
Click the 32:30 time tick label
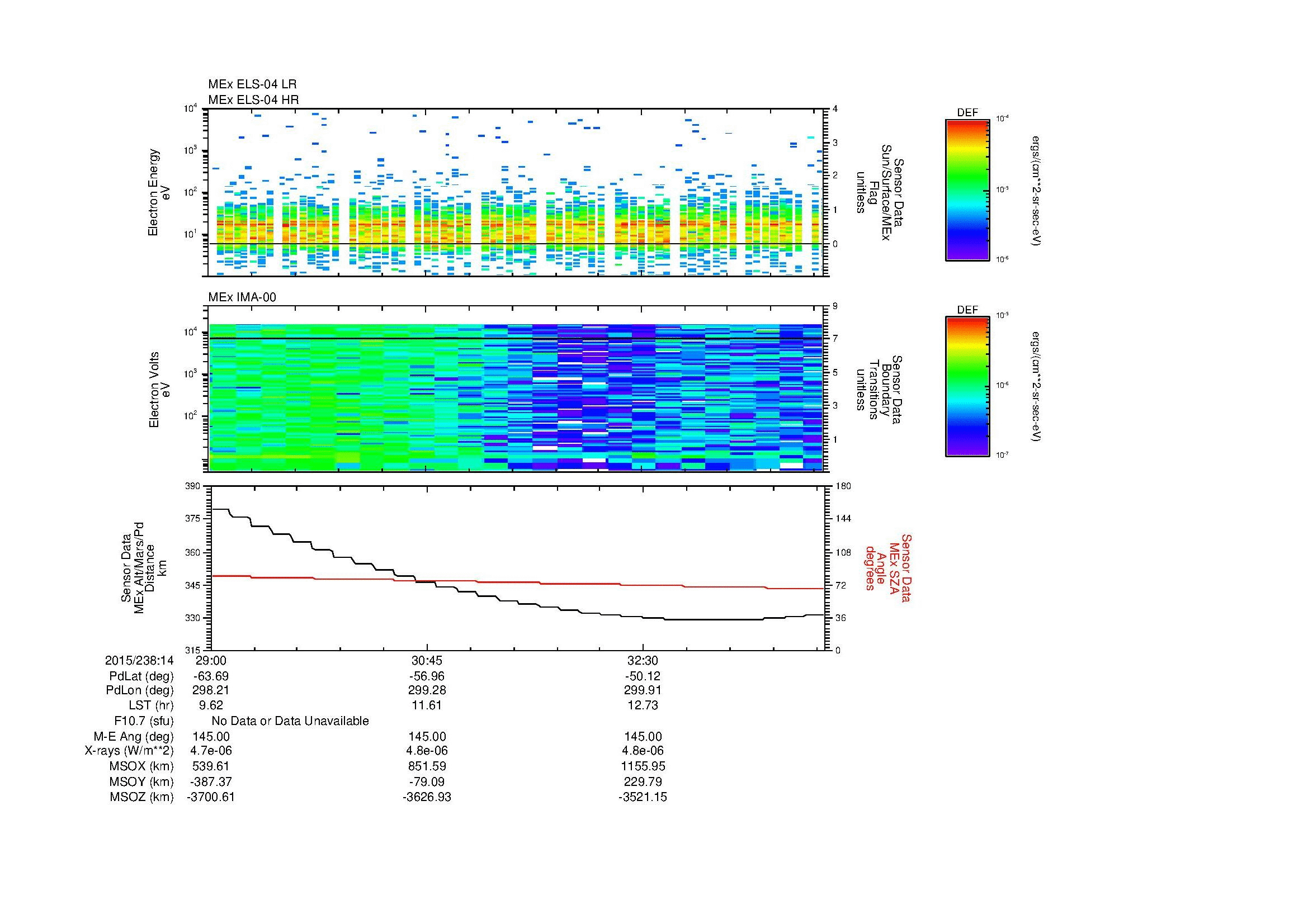[643, 660]
